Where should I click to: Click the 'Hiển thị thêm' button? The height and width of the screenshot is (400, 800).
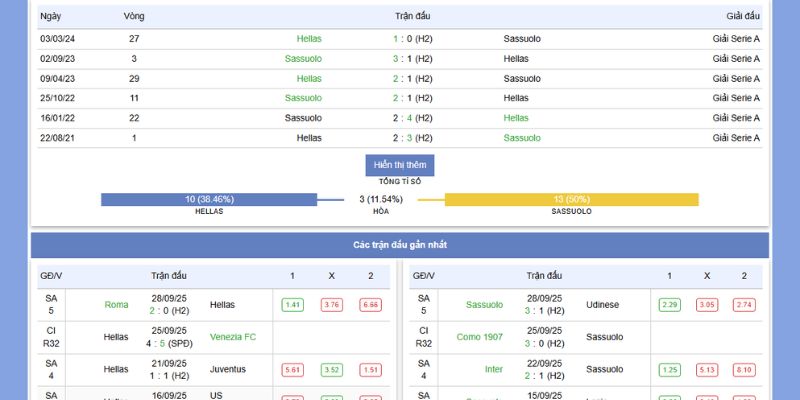coord(400,165)
